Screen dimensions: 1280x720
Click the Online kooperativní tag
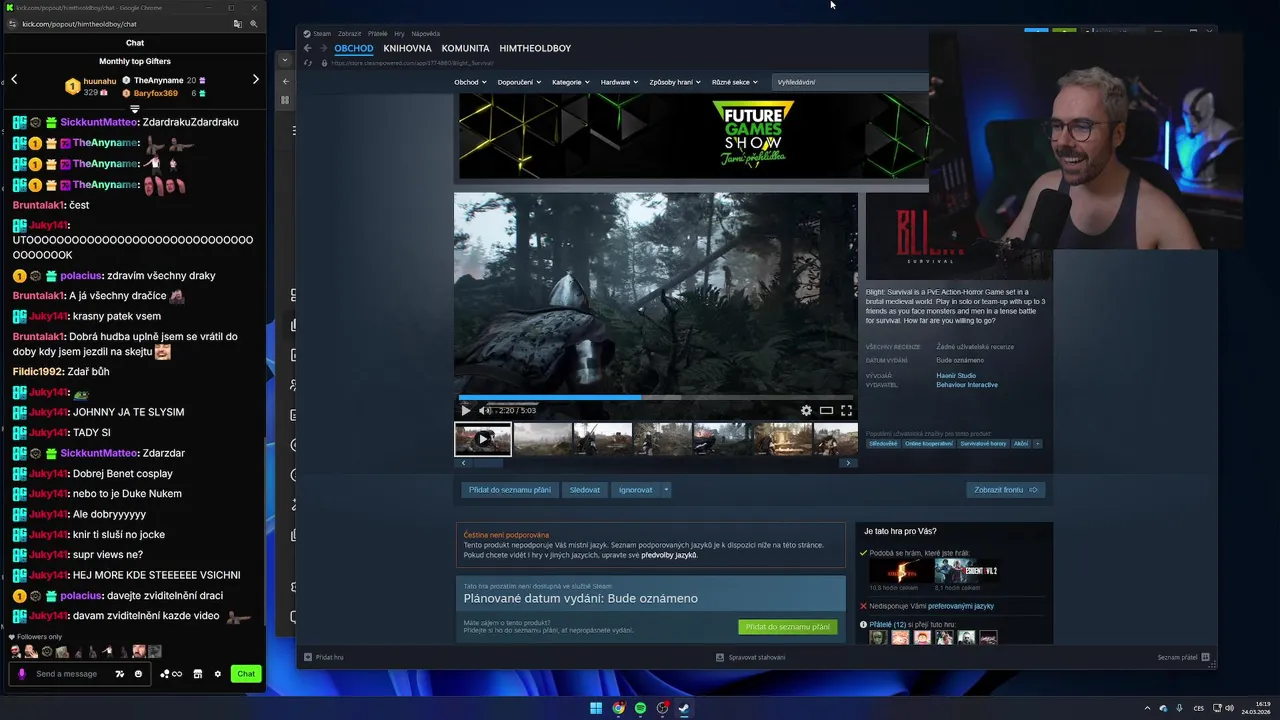click(x=929, y=444)
